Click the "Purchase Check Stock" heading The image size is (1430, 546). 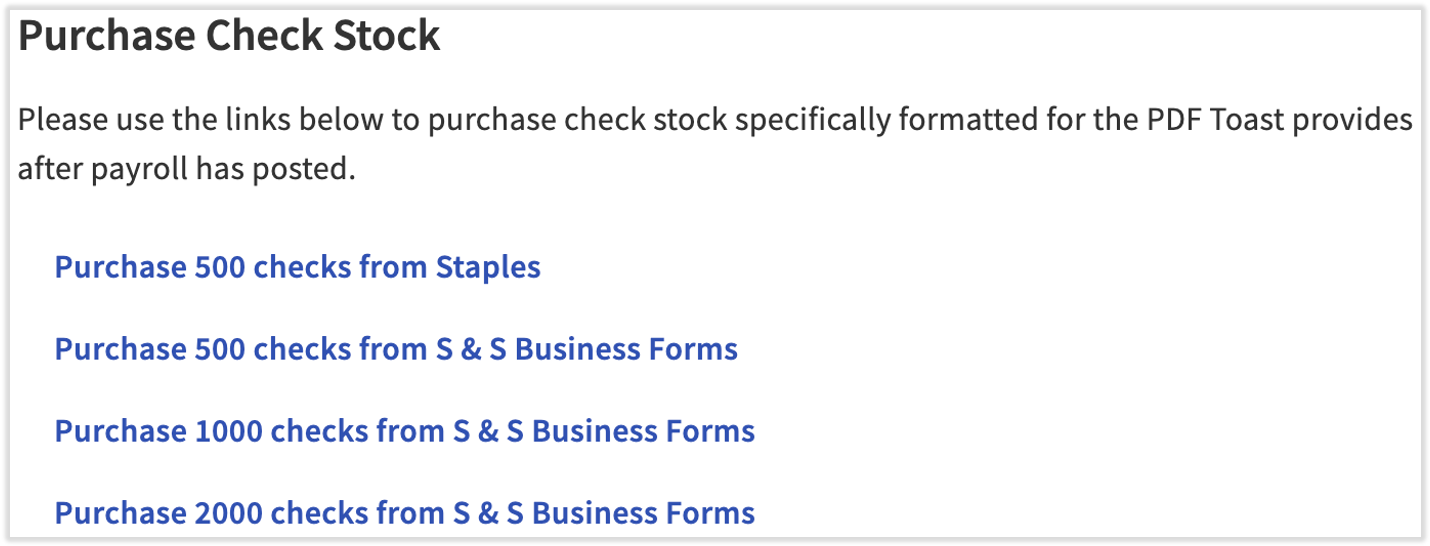[x=229, y=37]
